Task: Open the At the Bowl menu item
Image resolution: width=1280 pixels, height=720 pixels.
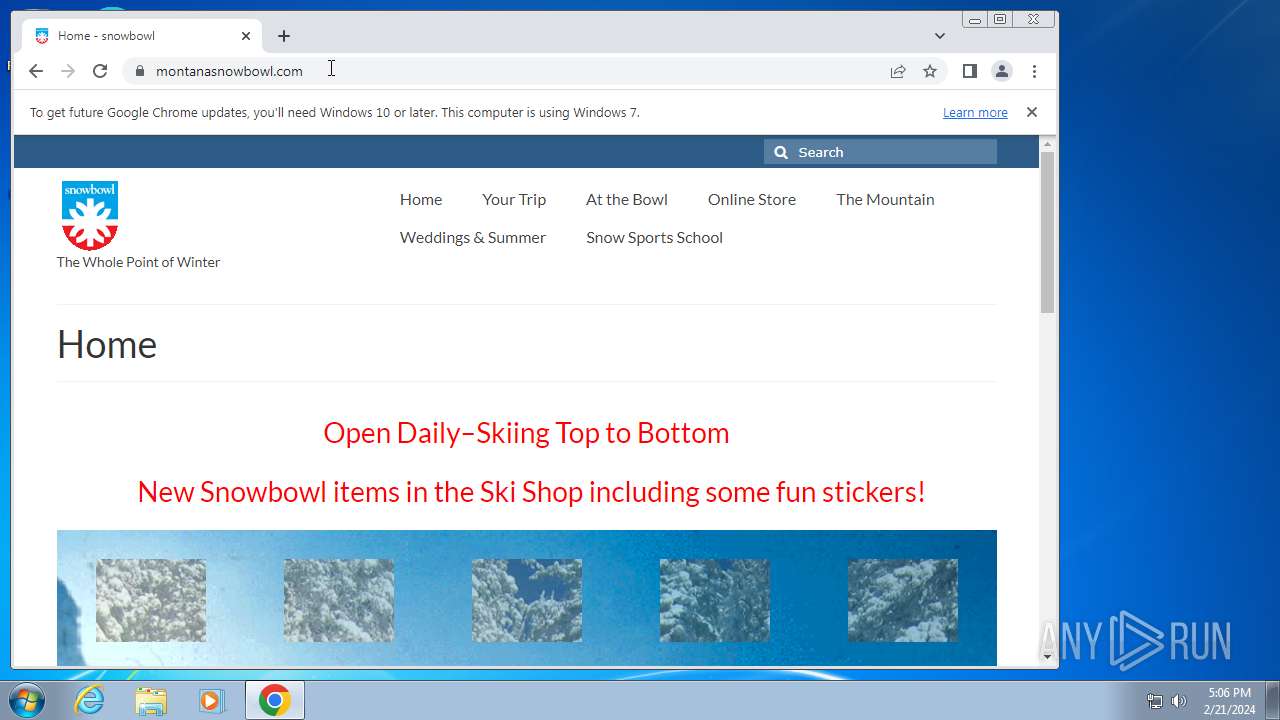Action: [627, 199]
